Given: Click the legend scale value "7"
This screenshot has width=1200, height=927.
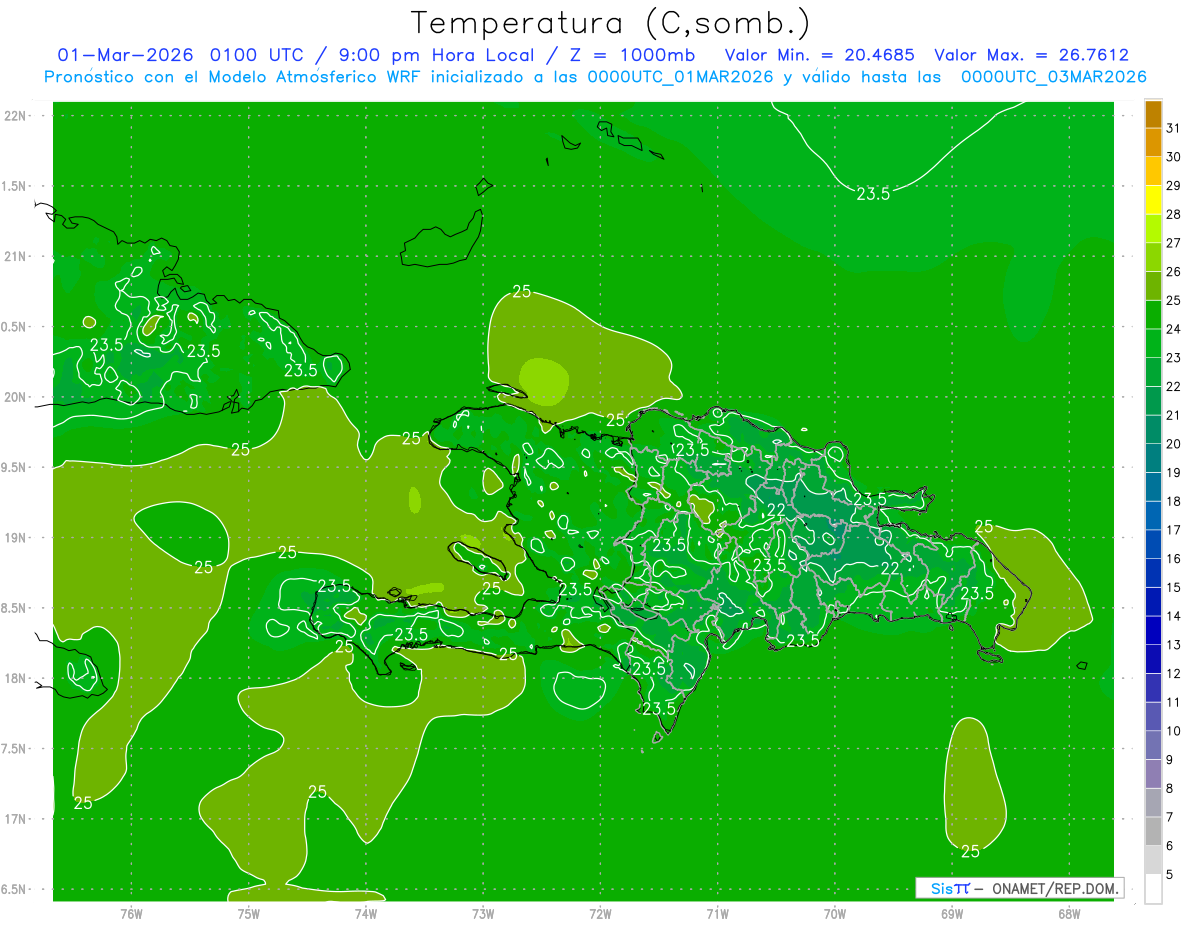Looking at the screenshot, I should [x=1171, y=818].
